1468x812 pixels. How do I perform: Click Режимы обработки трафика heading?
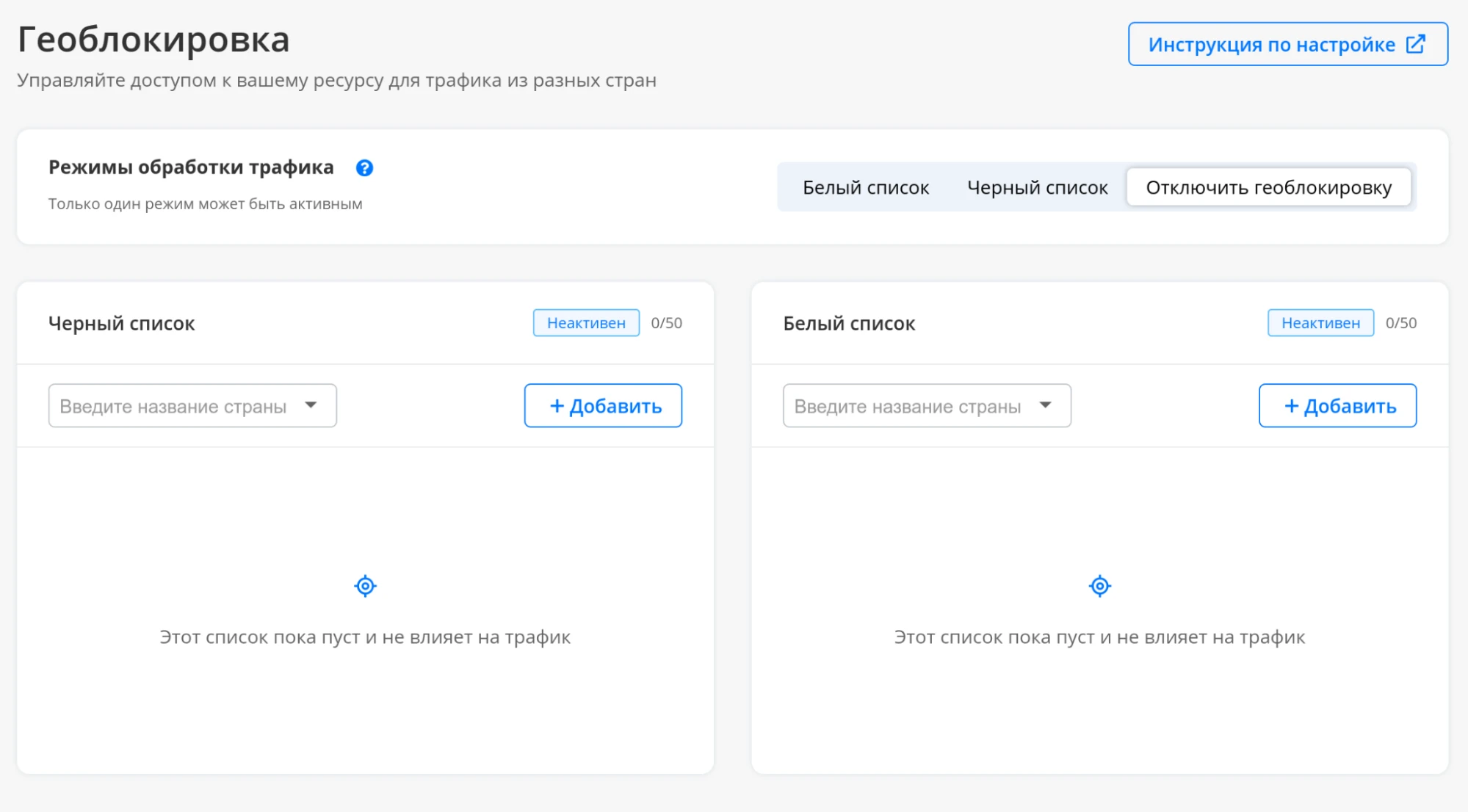coord(191,167)
